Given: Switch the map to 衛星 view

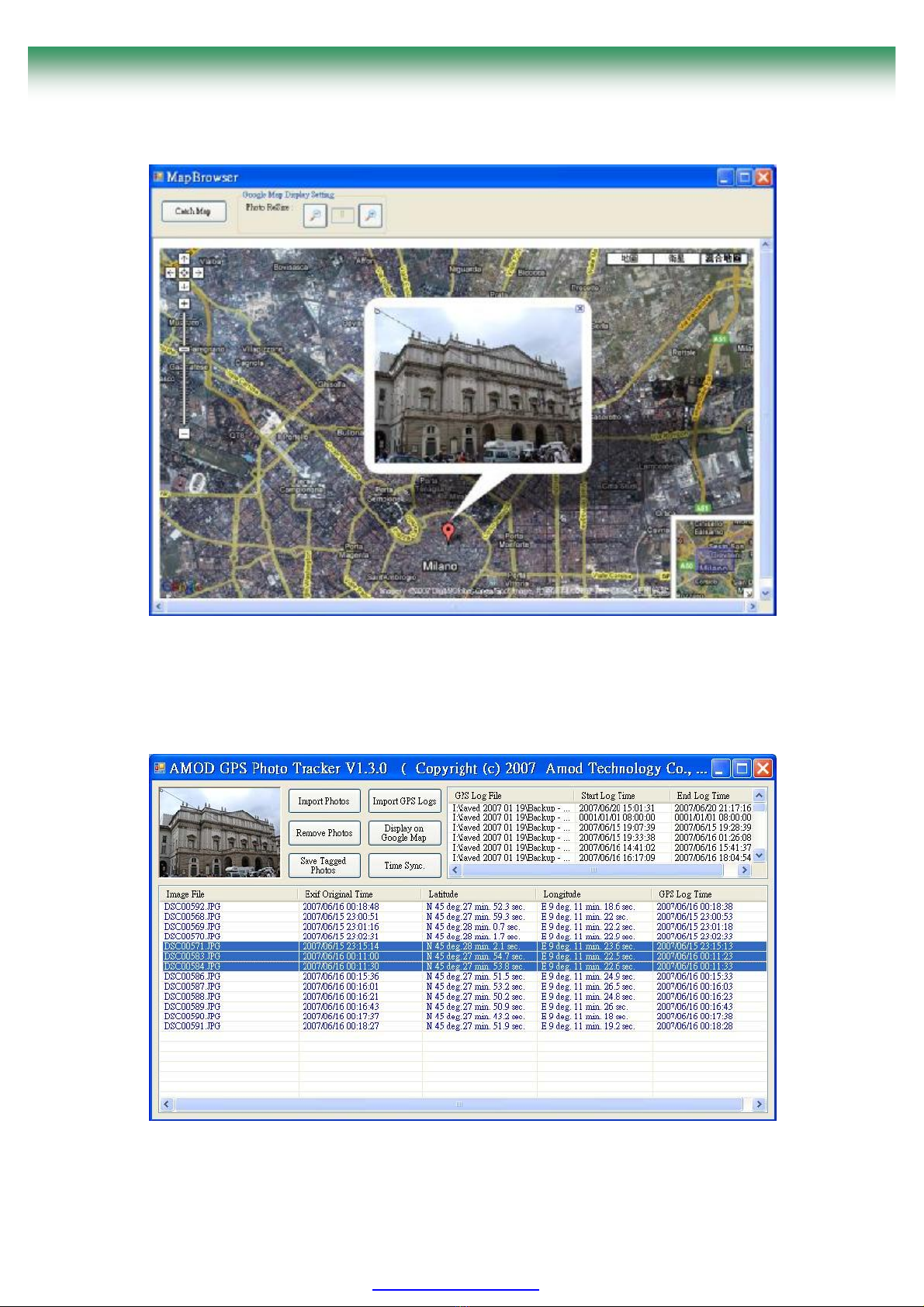Looking at the screenshot, I should pos(677,258).
